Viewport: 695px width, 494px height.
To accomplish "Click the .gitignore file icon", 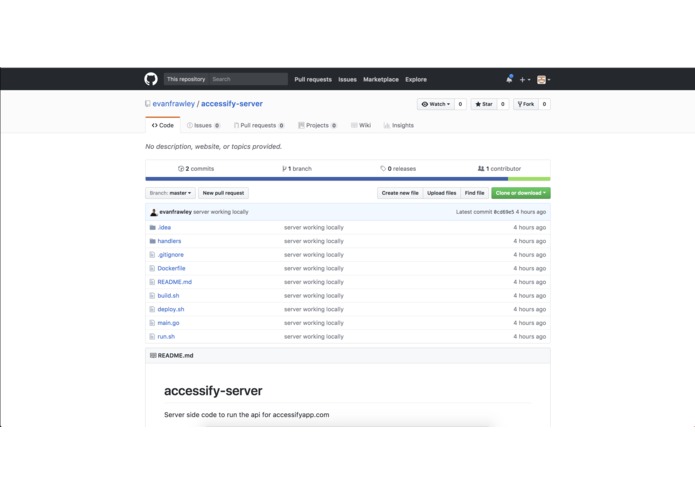I will 152,255.
